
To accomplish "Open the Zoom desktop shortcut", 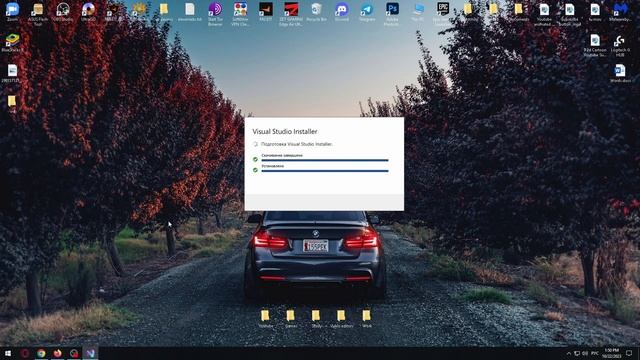I will coord(12,11).
